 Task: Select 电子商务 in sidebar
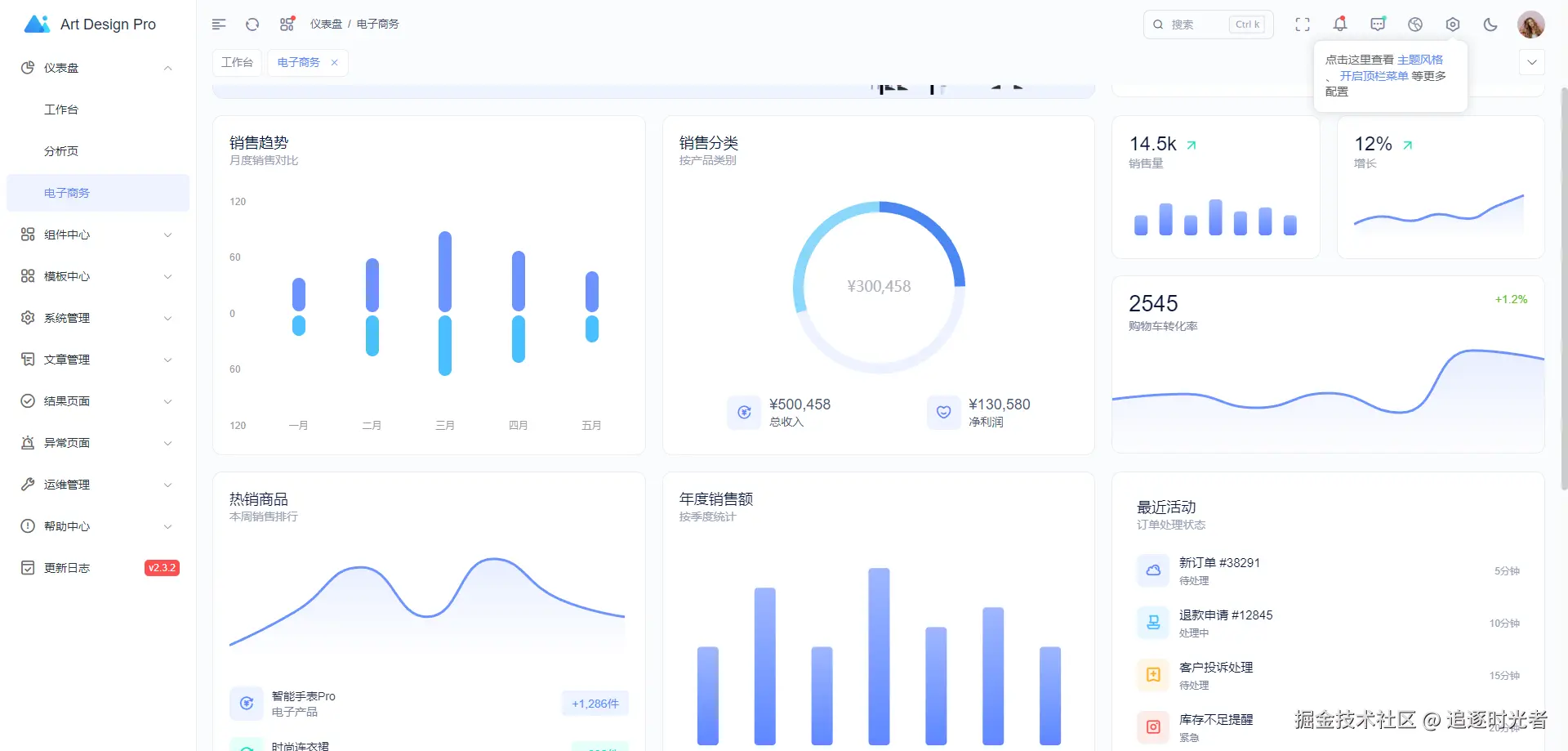tap(98, 193)
